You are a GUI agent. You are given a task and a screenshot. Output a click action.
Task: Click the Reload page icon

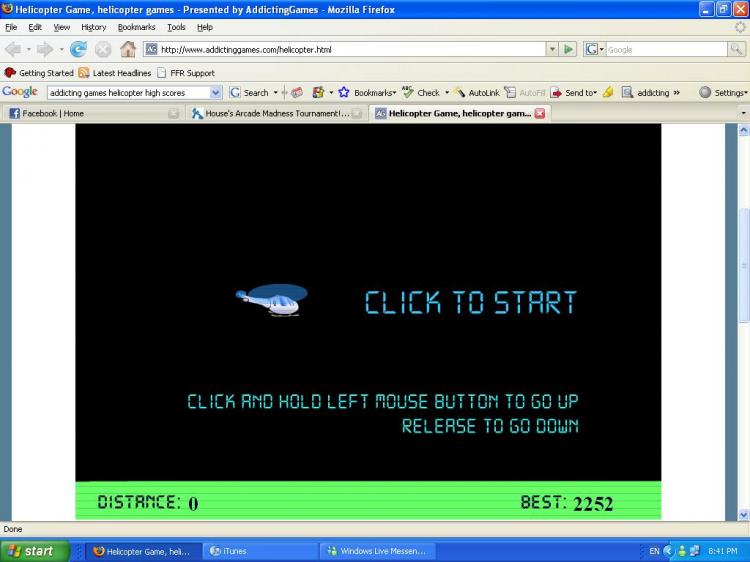[78, 49]
